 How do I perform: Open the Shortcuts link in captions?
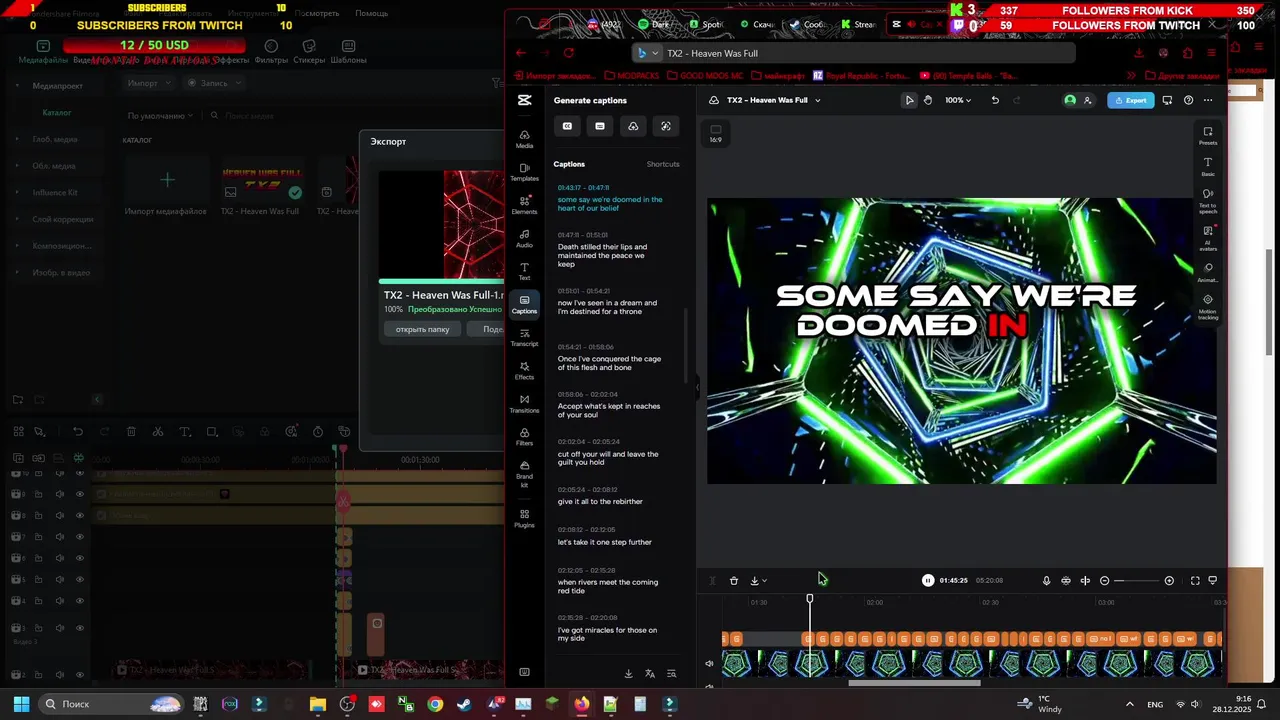[x=663, y=164]
